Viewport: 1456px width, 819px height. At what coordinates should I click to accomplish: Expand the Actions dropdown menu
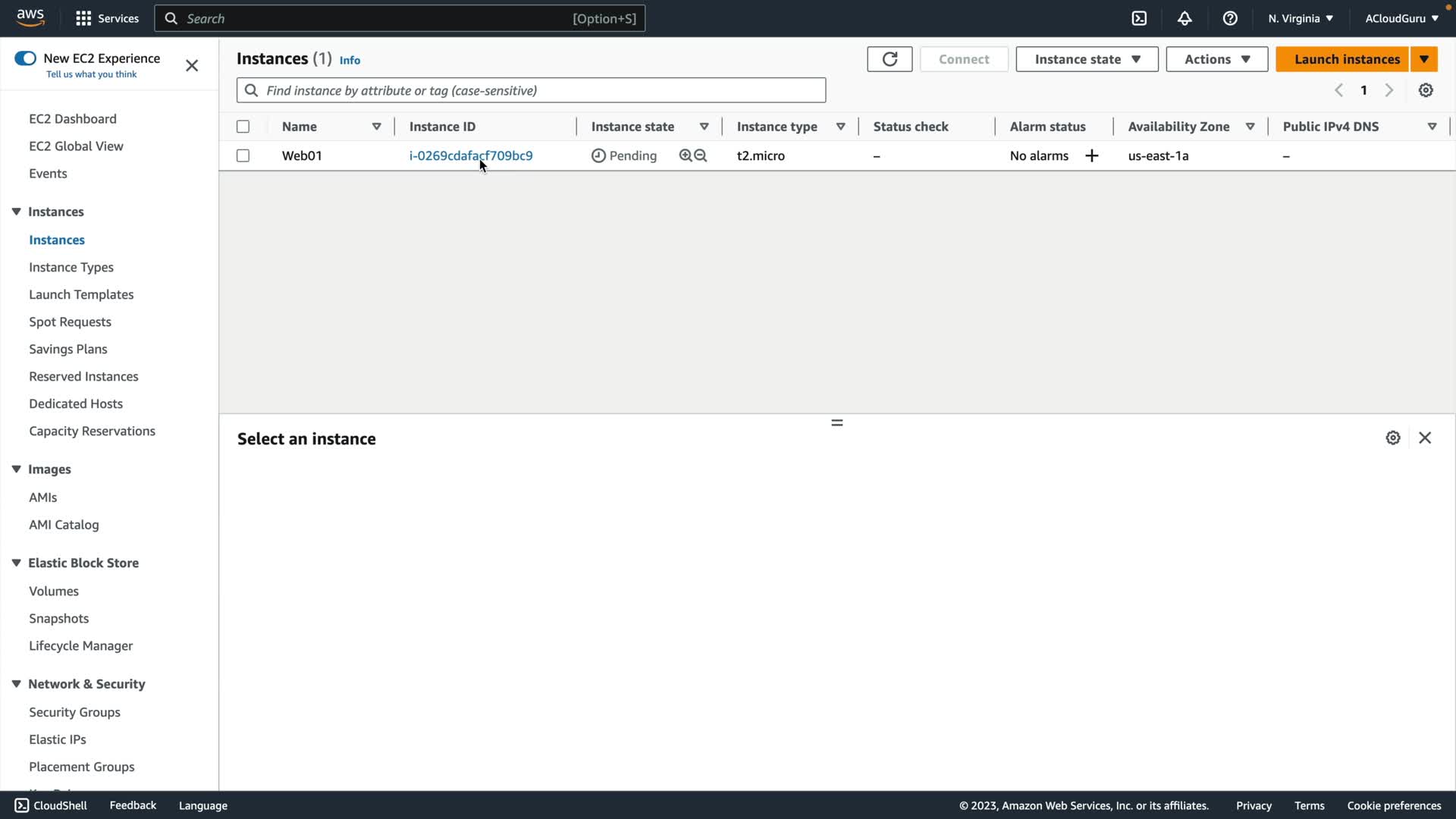click(1216, 59)
